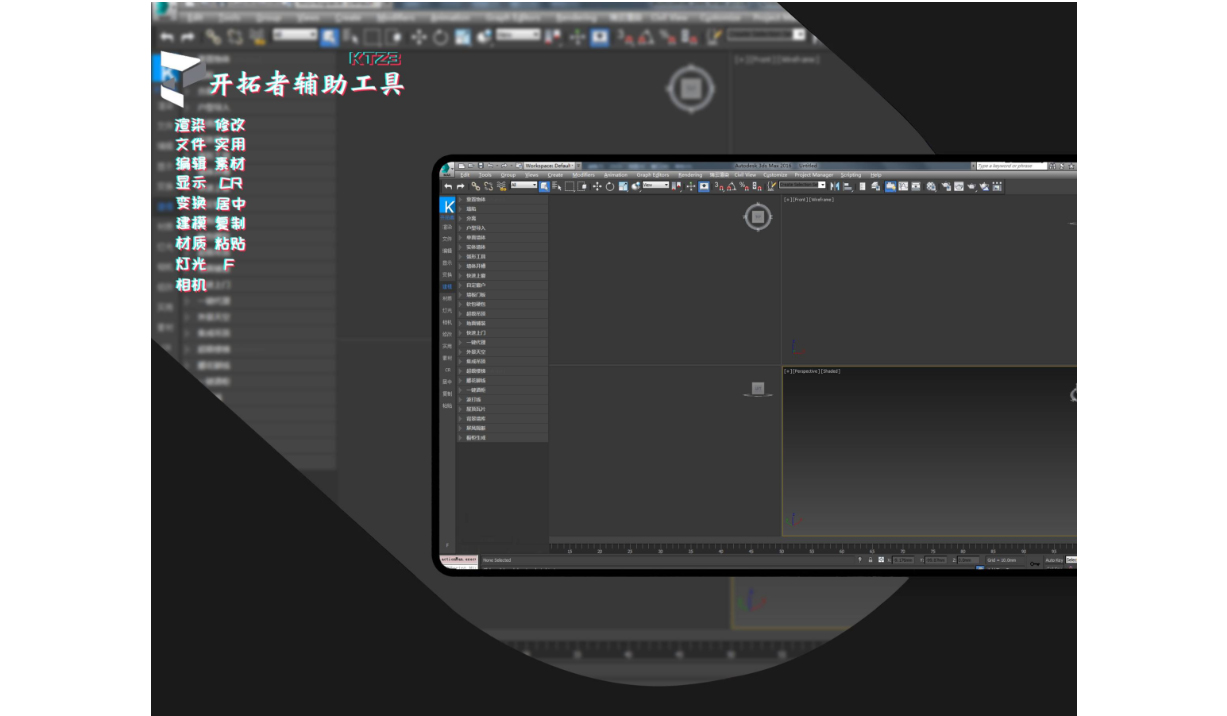
Task: Activate the Select and Link tool
Action: click(x=476, y=186)
